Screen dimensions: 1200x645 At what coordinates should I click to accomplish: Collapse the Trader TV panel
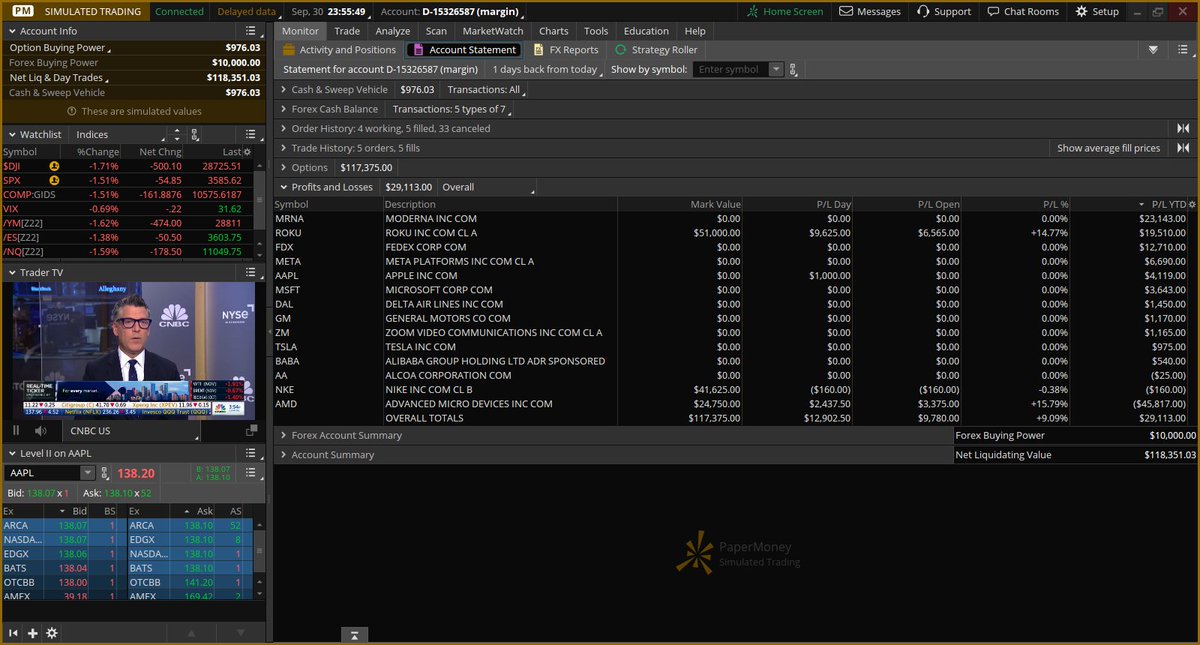click(10, 272)
